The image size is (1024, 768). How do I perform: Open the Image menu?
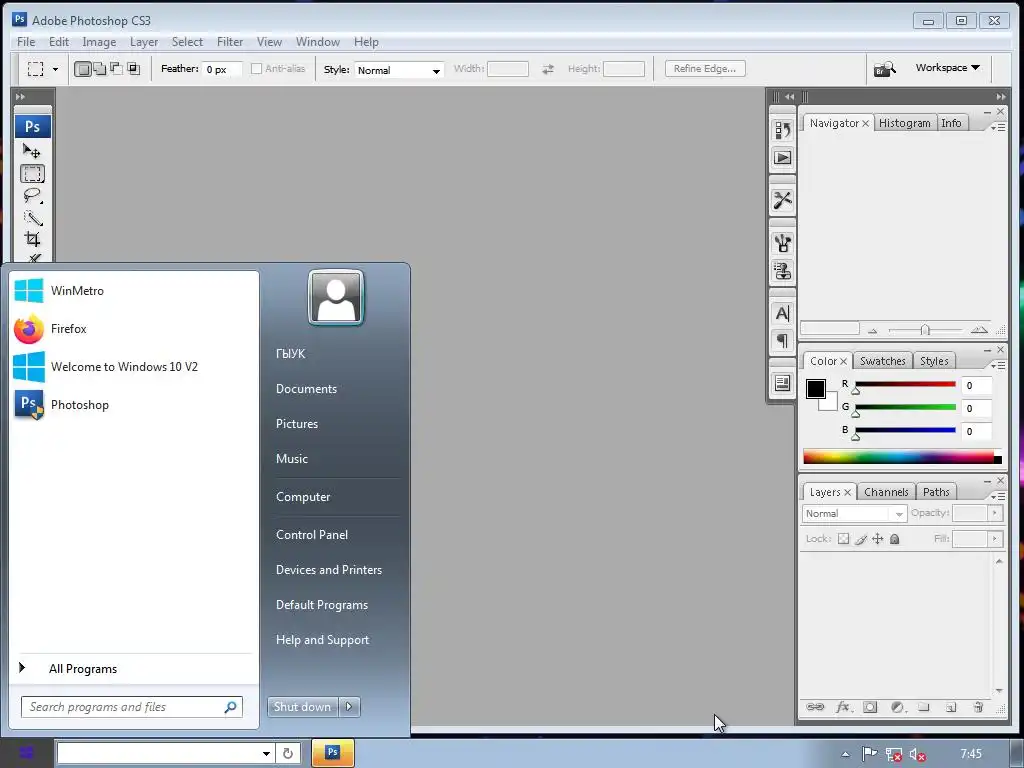[x=99, y=42]
